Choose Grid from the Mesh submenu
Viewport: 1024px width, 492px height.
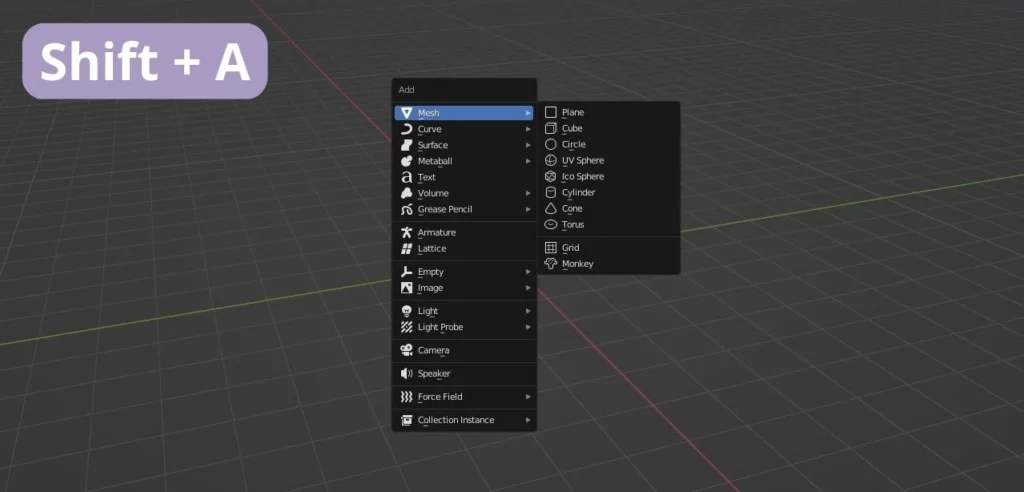click(x=609, y=248)
